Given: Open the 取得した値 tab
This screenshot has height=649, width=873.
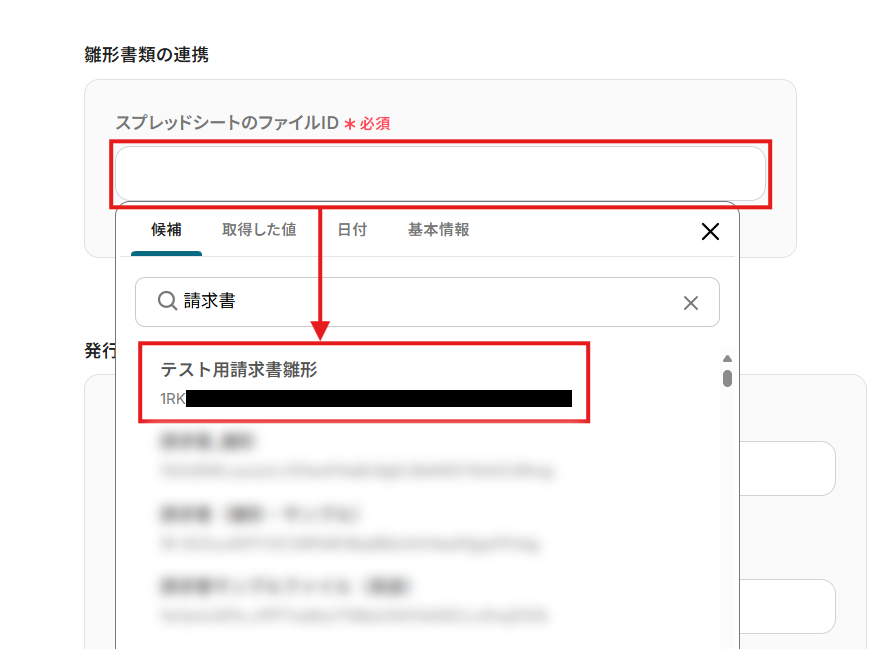Looking at the screenshot, I should pyautogui.click(x=259, y=230).
